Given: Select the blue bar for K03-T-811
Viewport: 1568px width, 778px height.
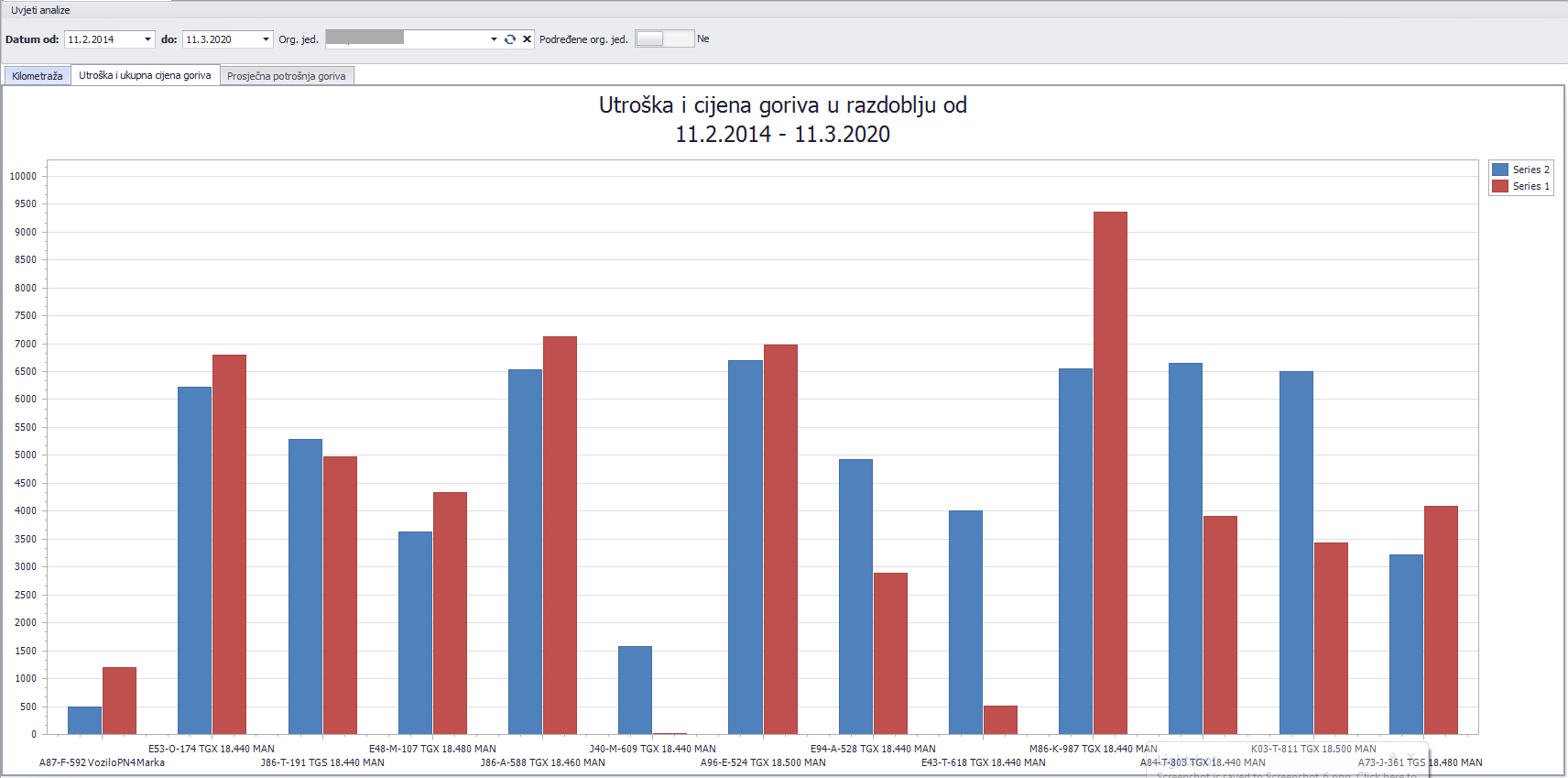Looking at the screenshot, I should tap(1296, 553).
